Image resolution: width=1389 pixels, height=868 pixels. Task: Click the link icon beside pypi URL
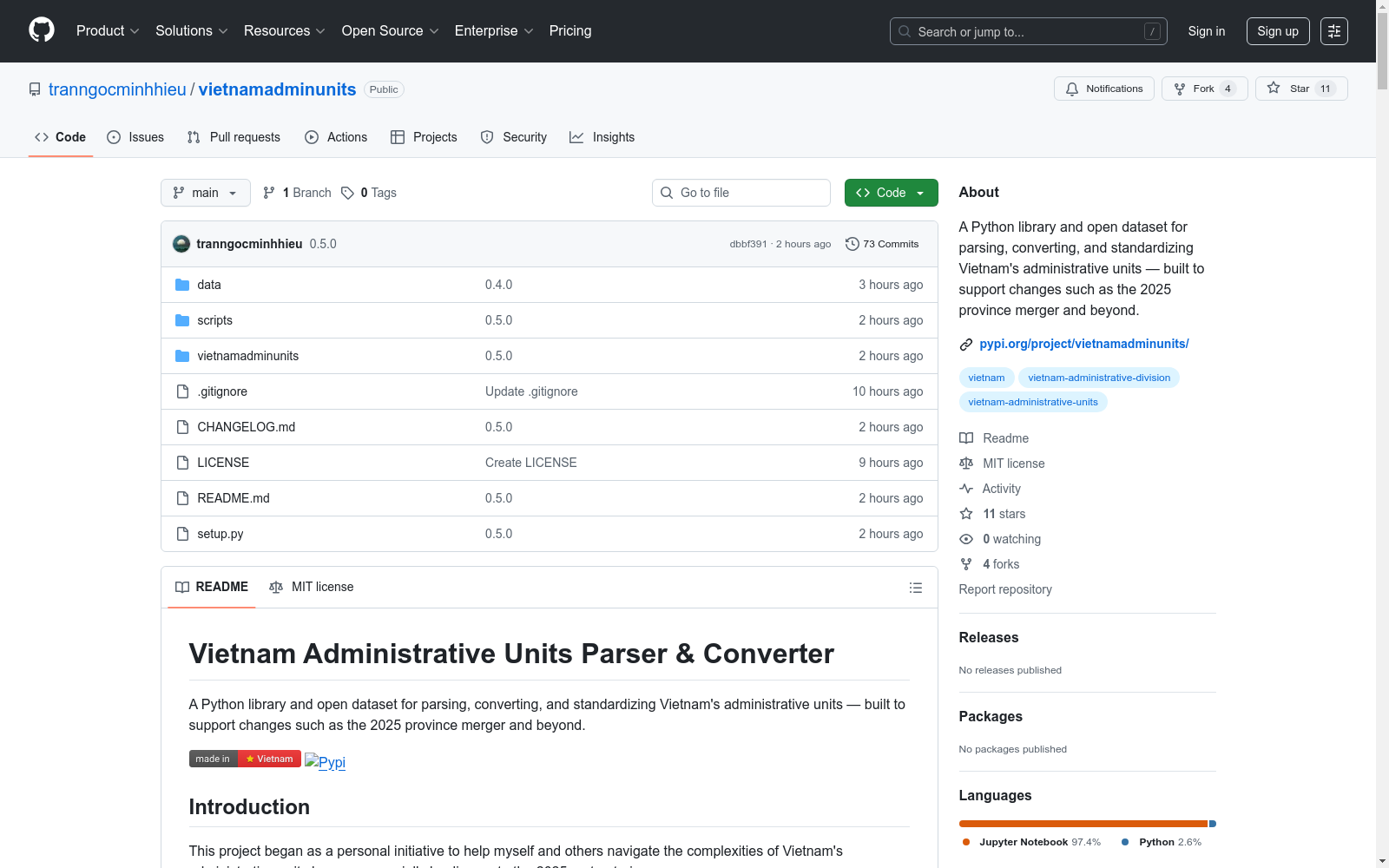[x=966, y=345]
